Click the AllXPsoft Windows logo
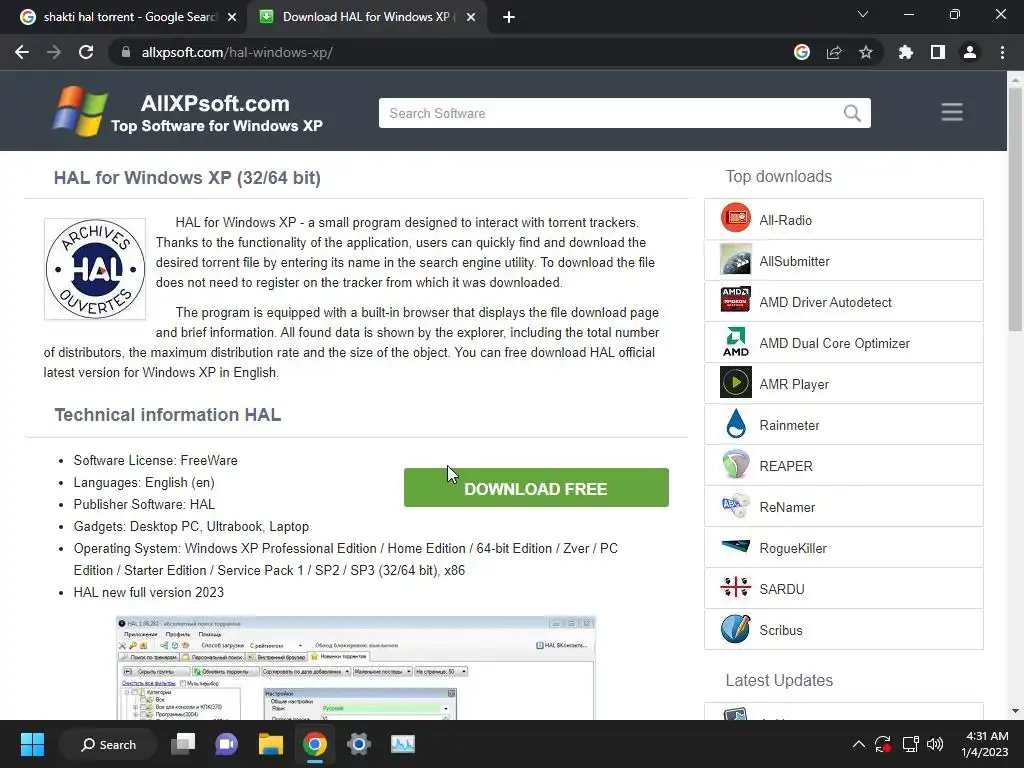 (x=80, y=112)
